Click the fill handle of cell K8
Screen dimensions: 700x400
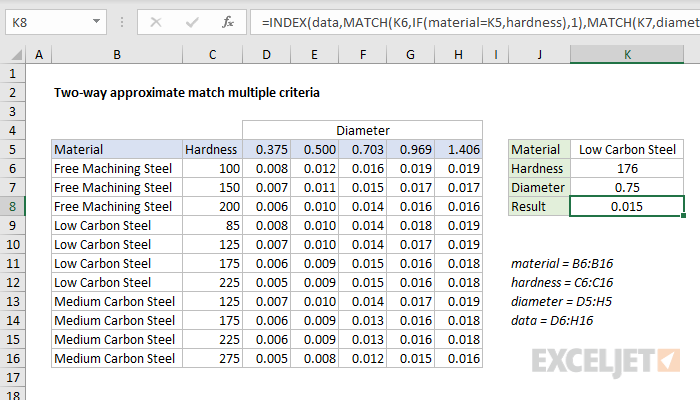[x=683, y=216]
